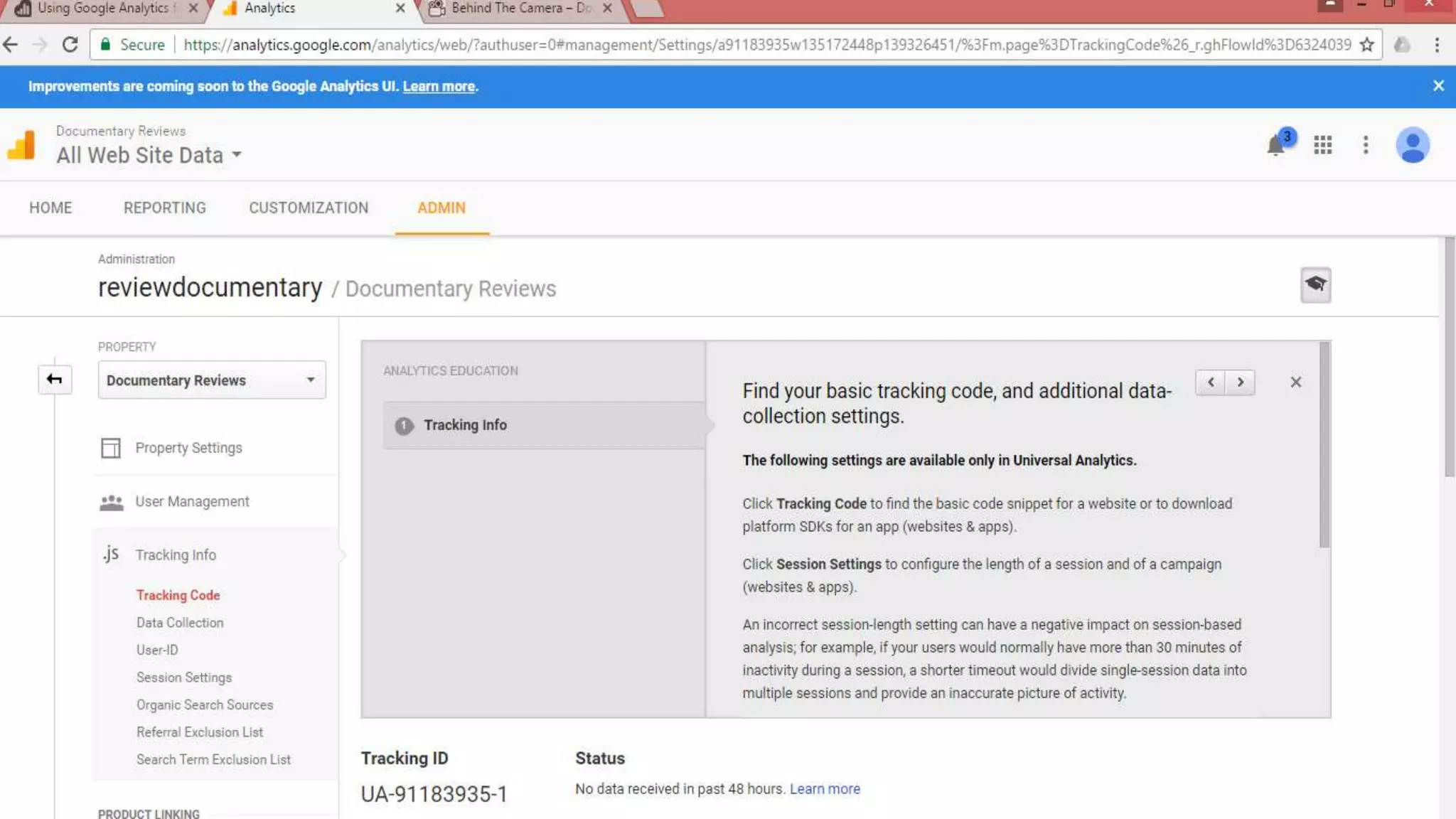Open the Documentary Reviews property dropdown

point(212,380)
